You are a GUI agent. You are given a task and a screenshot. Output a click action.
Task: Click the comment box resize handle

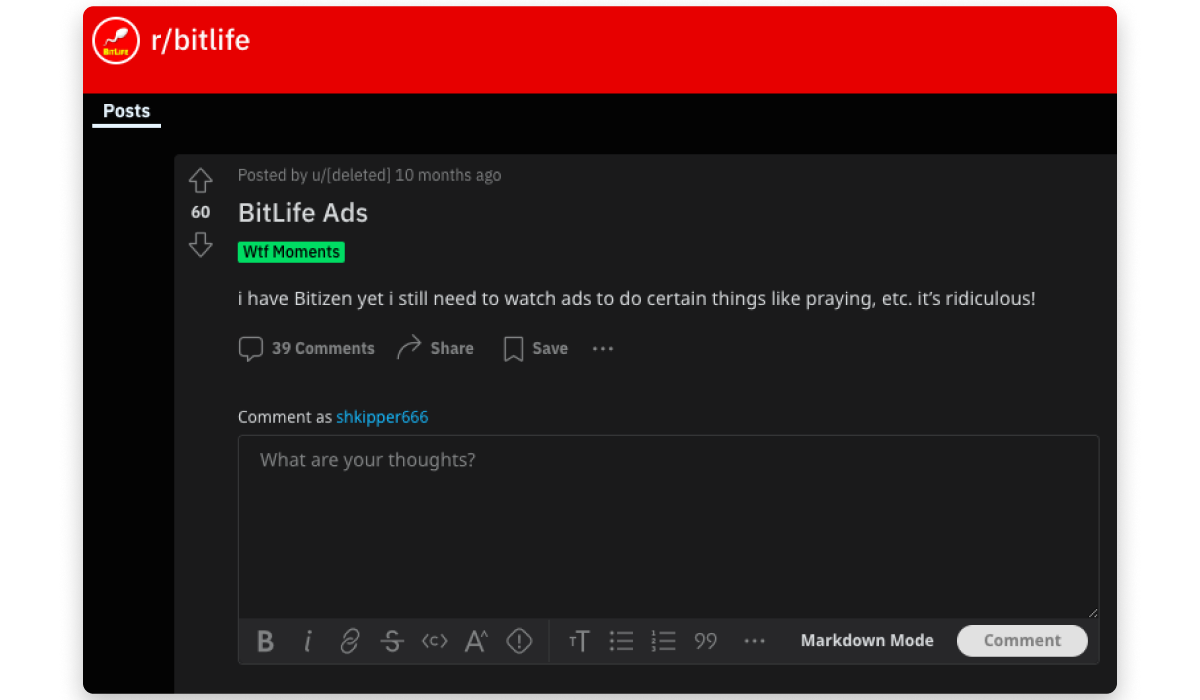[1093, 613]
